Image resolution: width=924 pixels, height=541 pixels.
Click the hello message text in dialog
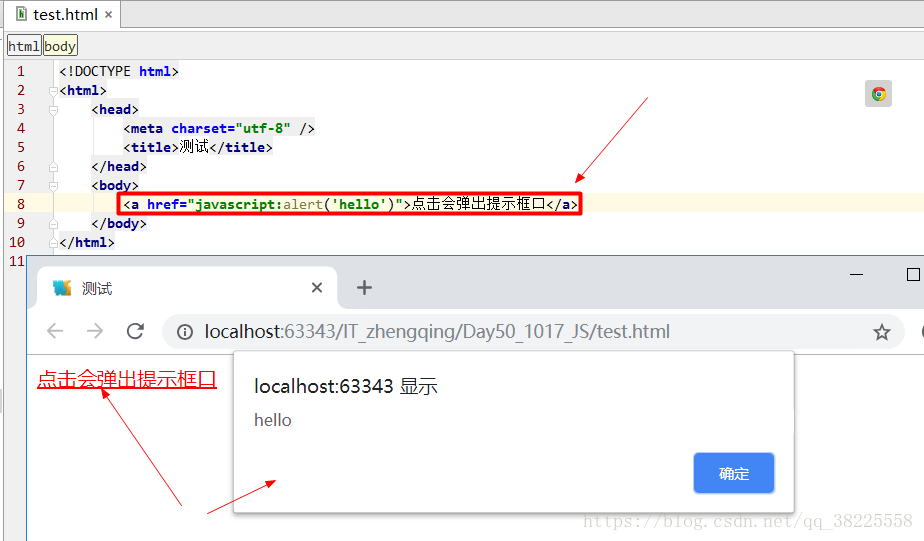tap(273, 420)
